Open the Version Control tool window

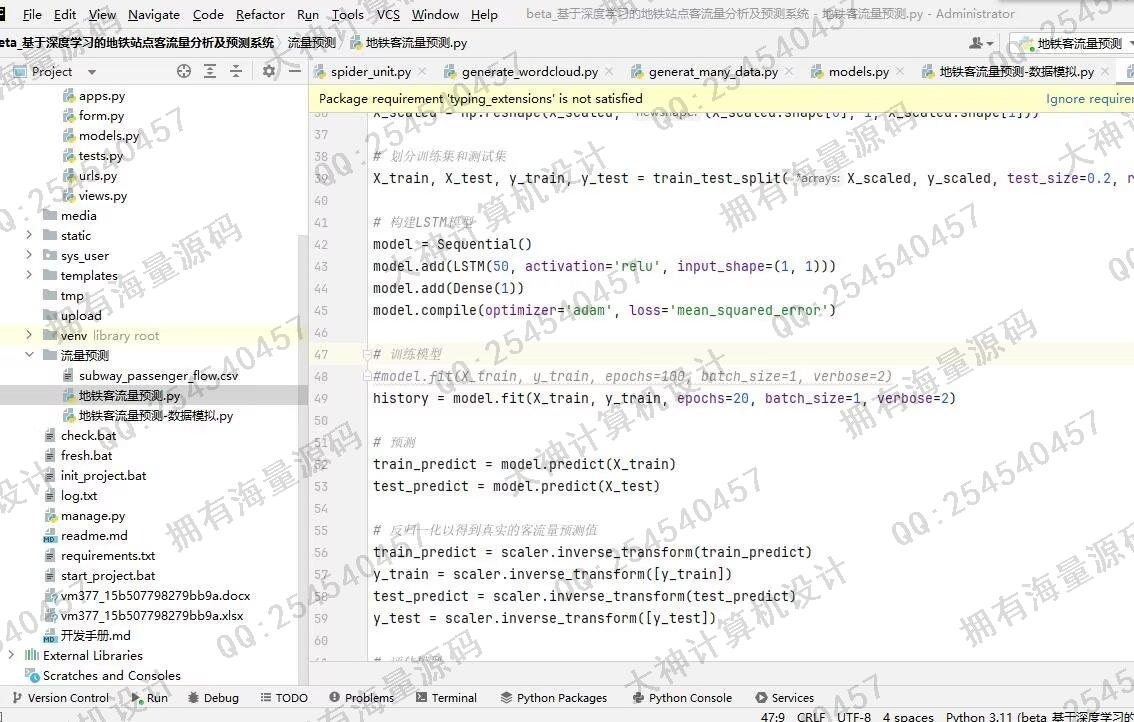click(x=61, y=697)
